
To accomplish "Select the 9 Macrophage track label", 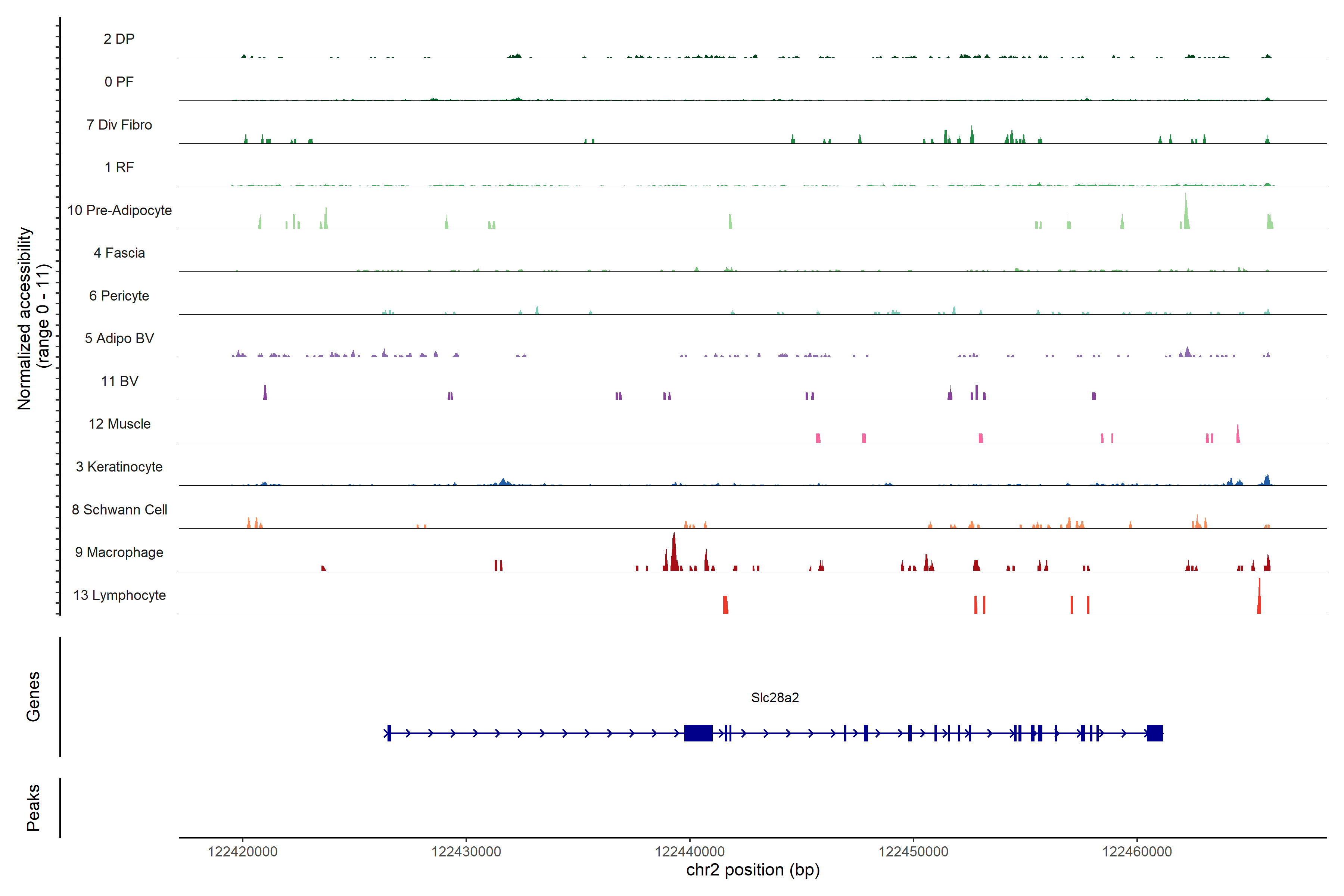I will pyautogui.click(x=119, y=553).
